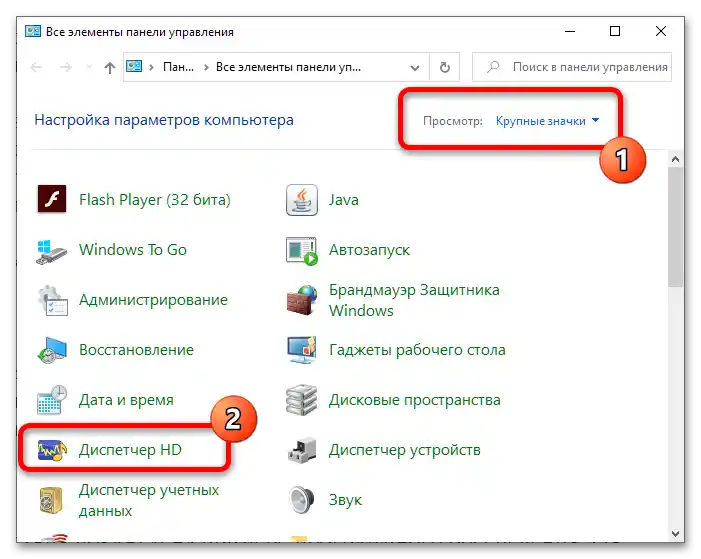Click the Диспетчер учетных данных safe icon

pos(51,500)
